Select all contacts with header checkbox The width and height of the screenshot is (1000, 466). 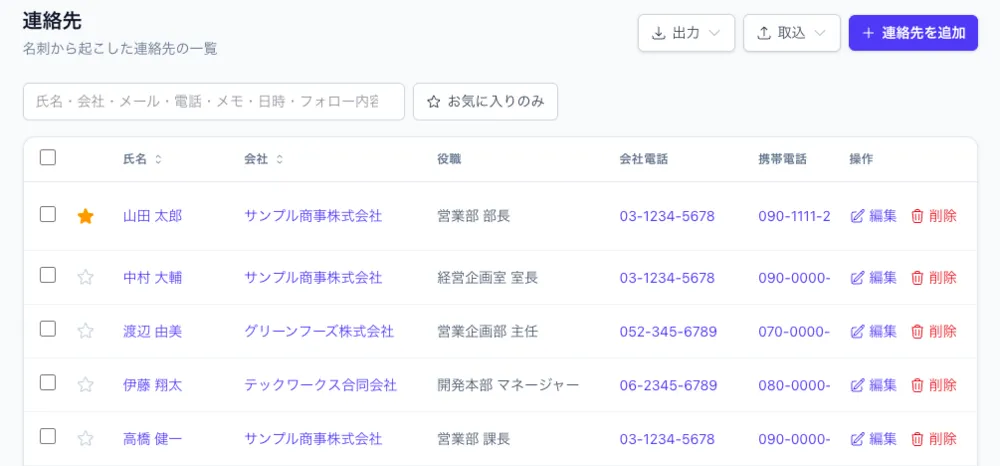(48, 157)
